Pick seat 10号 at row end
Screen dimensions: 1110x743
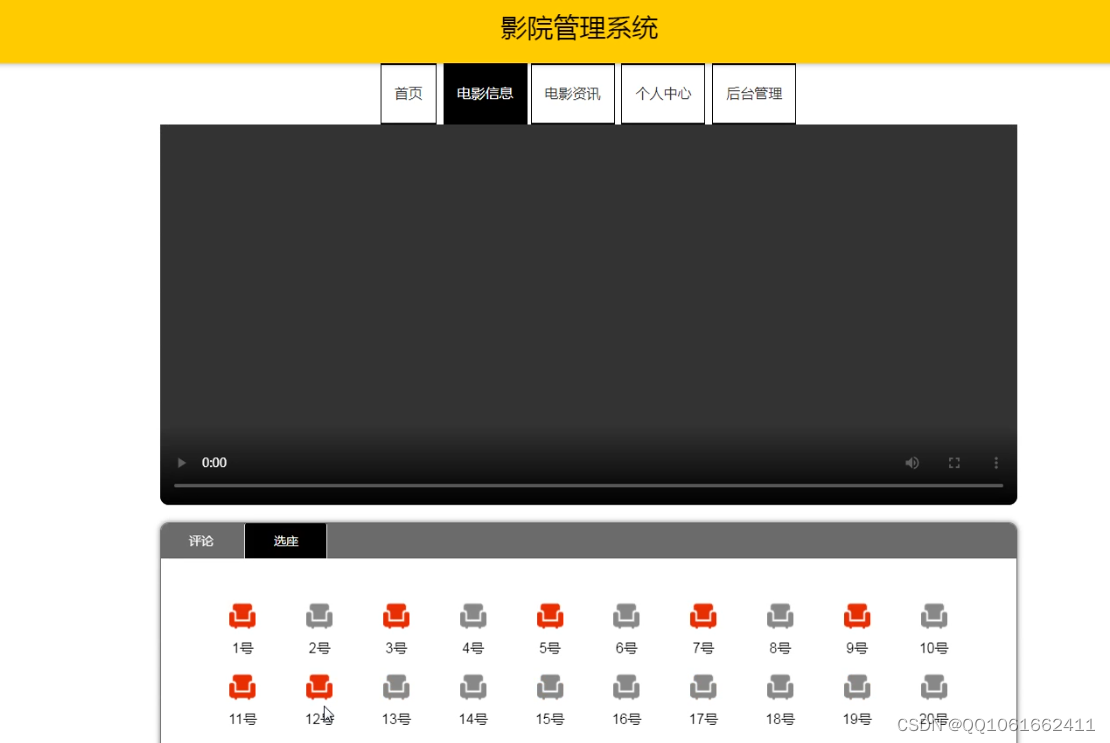pyautogui.click(x=933, y=615)
